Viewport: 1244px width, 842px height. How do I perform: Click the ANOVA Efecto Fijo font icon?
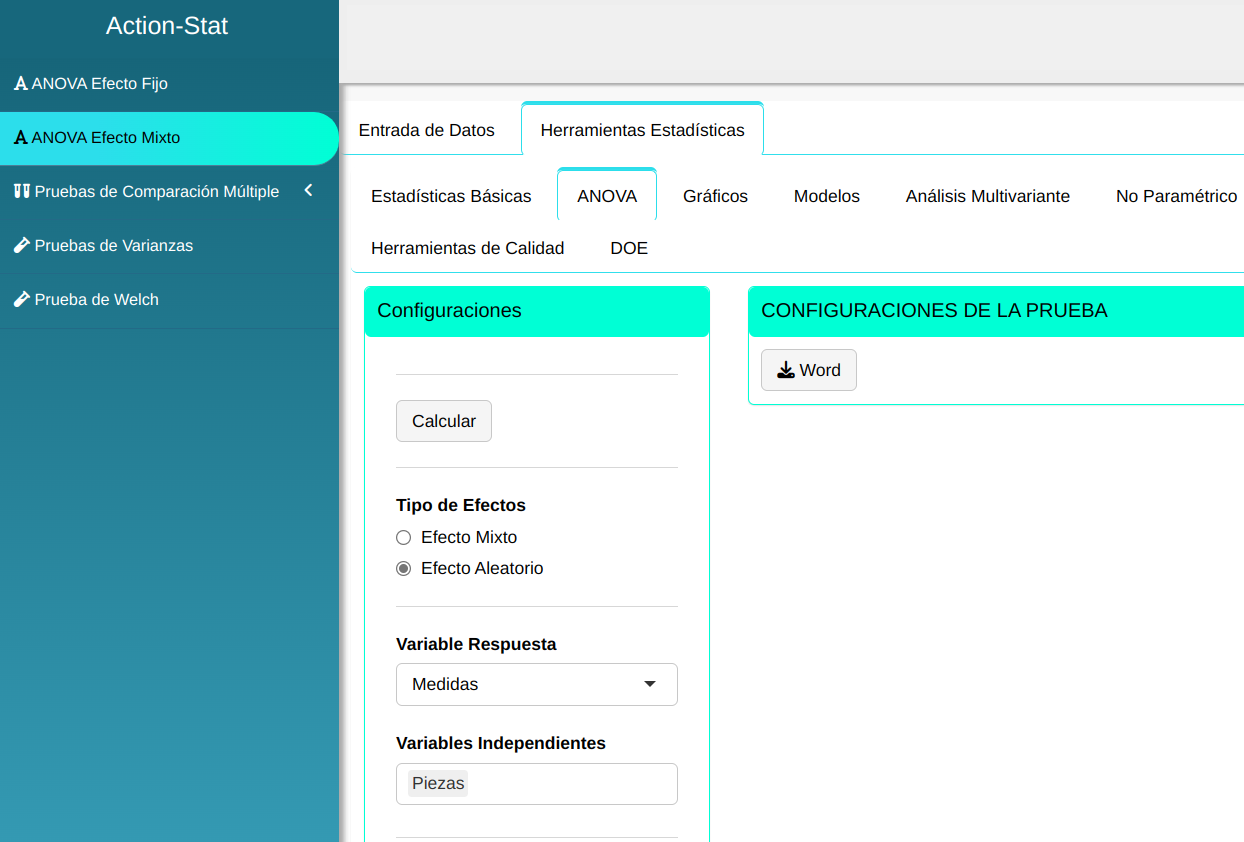coord(20,84)
